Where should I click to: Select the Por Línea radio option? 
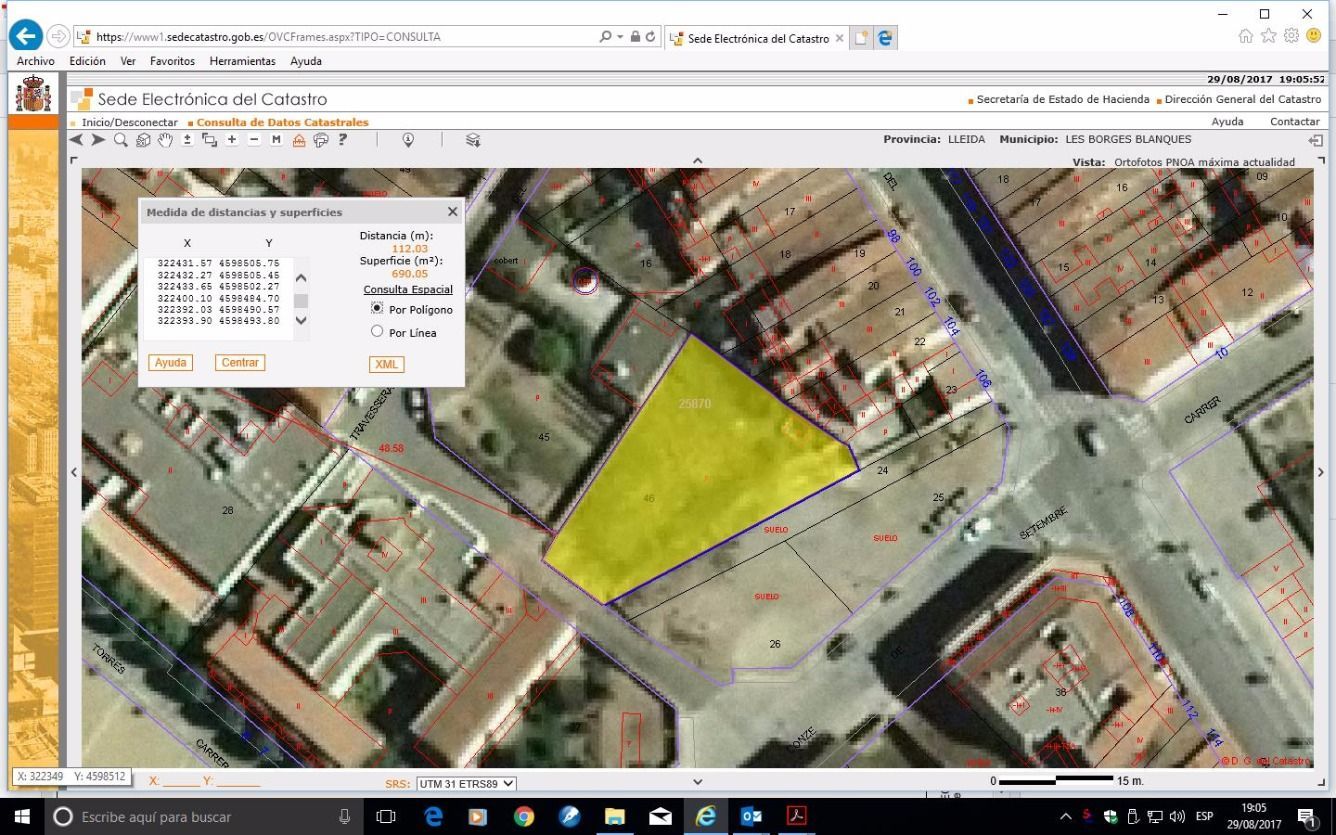(377, 332)
